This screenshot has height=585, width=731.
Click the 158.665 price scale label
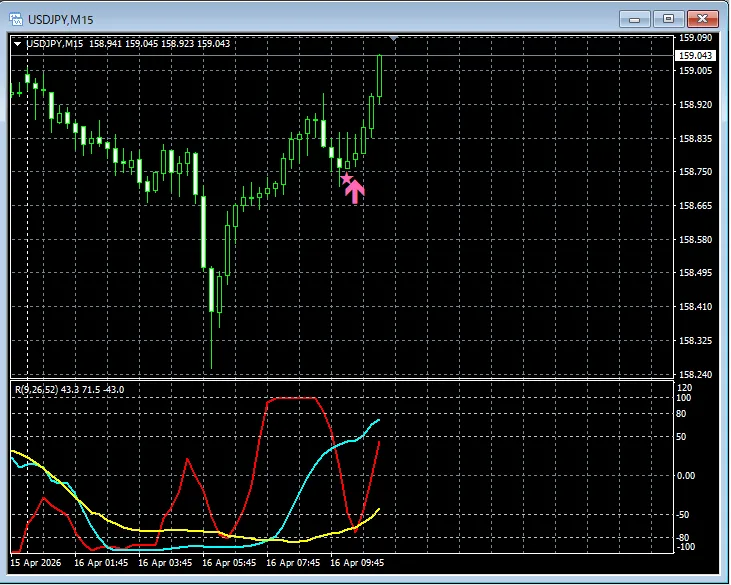pyautogui.click(x=696, y=206)
